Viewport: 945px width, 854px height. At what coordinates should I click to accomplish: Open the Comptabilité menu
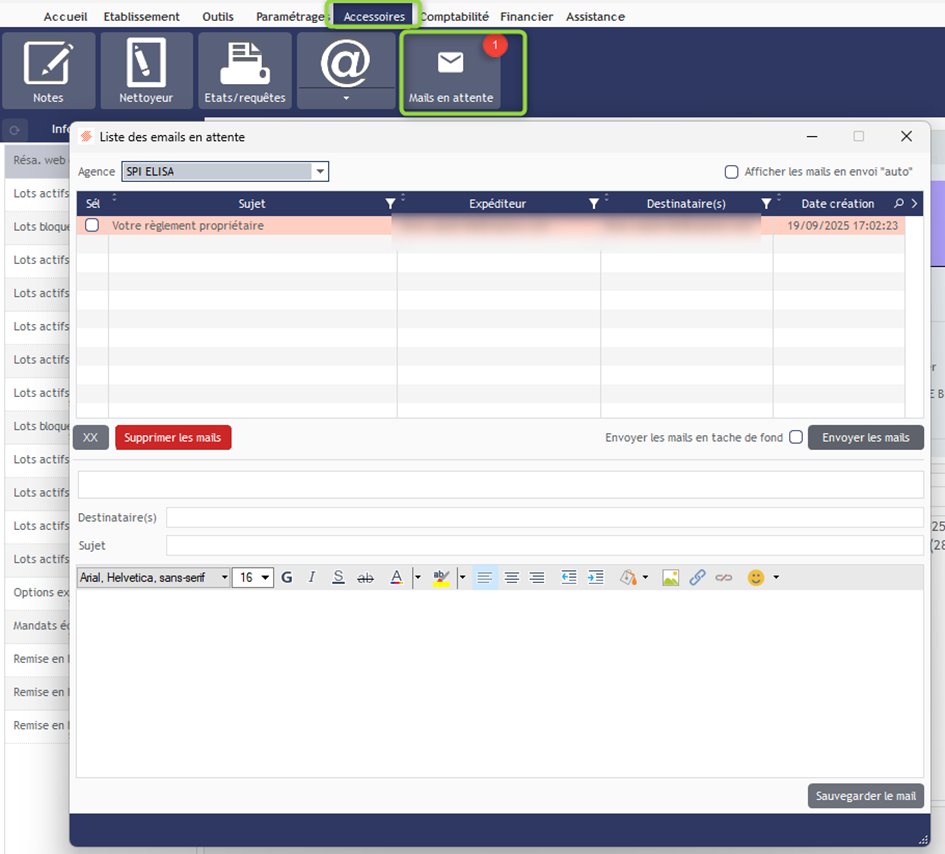click(454, 17)
